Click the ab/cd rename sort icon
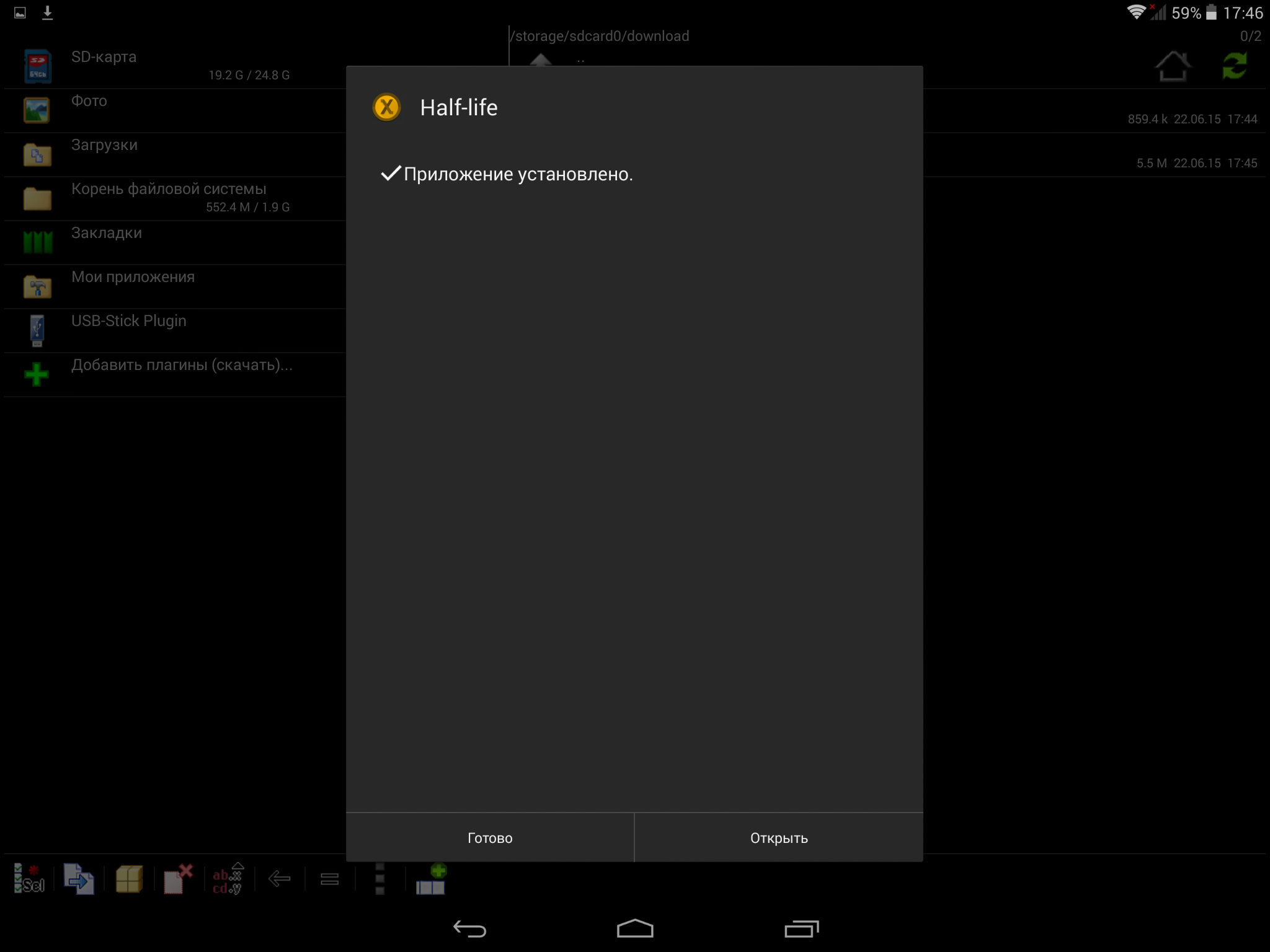 pyautogui.click(x=228, y=878)
